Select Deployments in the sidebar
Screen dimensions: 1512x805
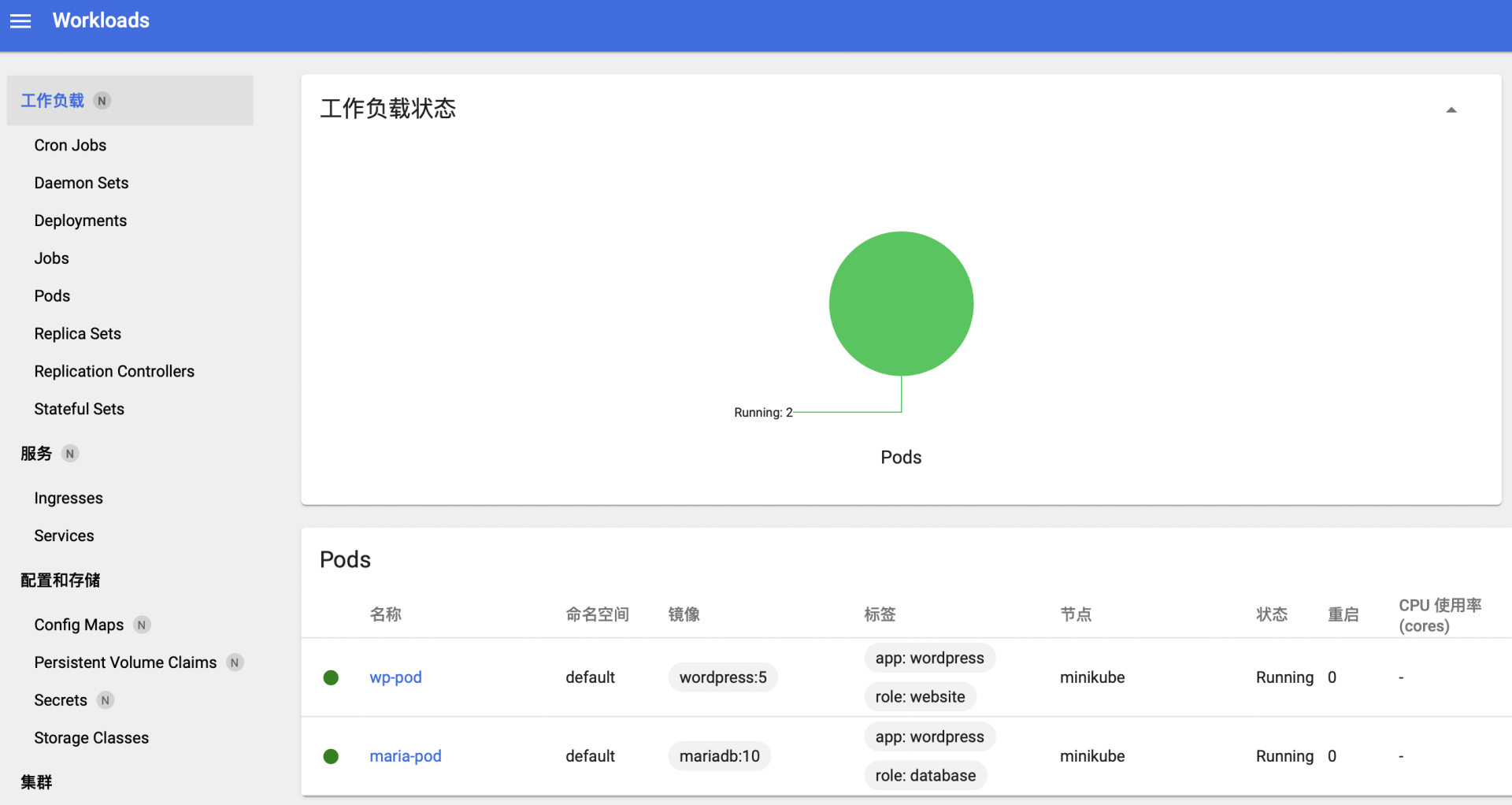tap(80, 221)
